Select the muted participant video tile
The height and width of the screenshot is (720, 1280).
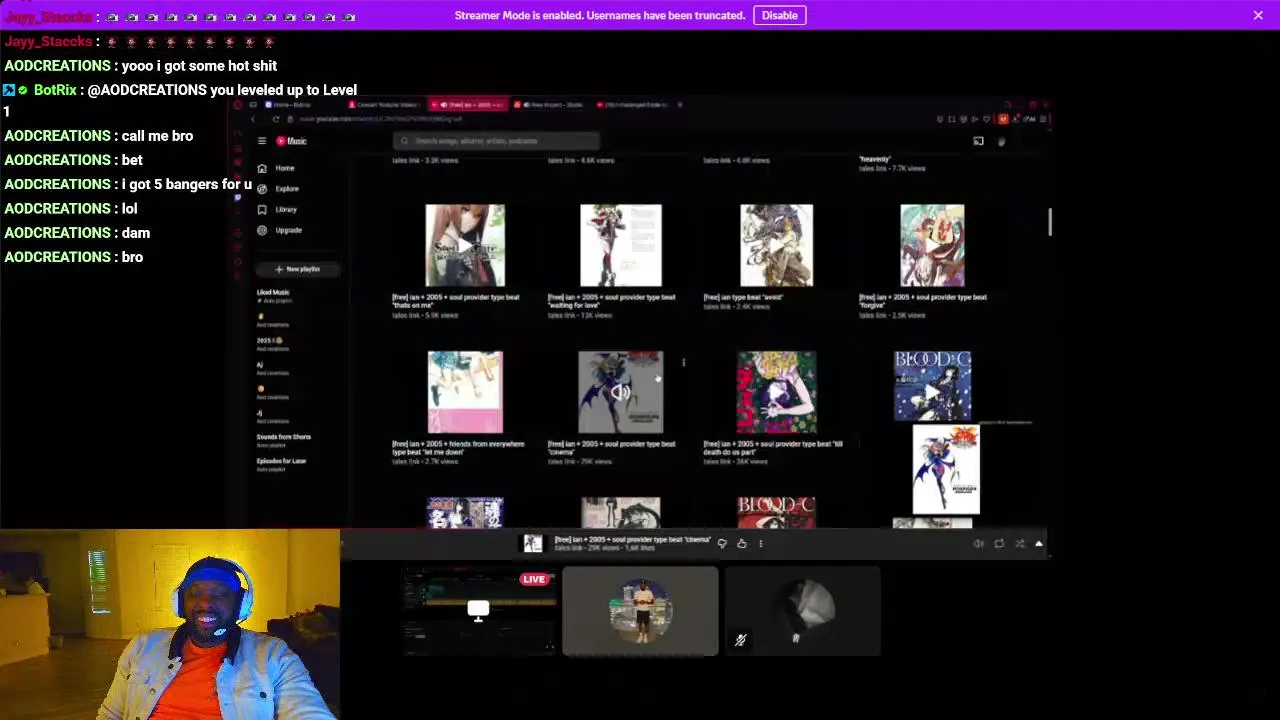(x=803, y=611)
